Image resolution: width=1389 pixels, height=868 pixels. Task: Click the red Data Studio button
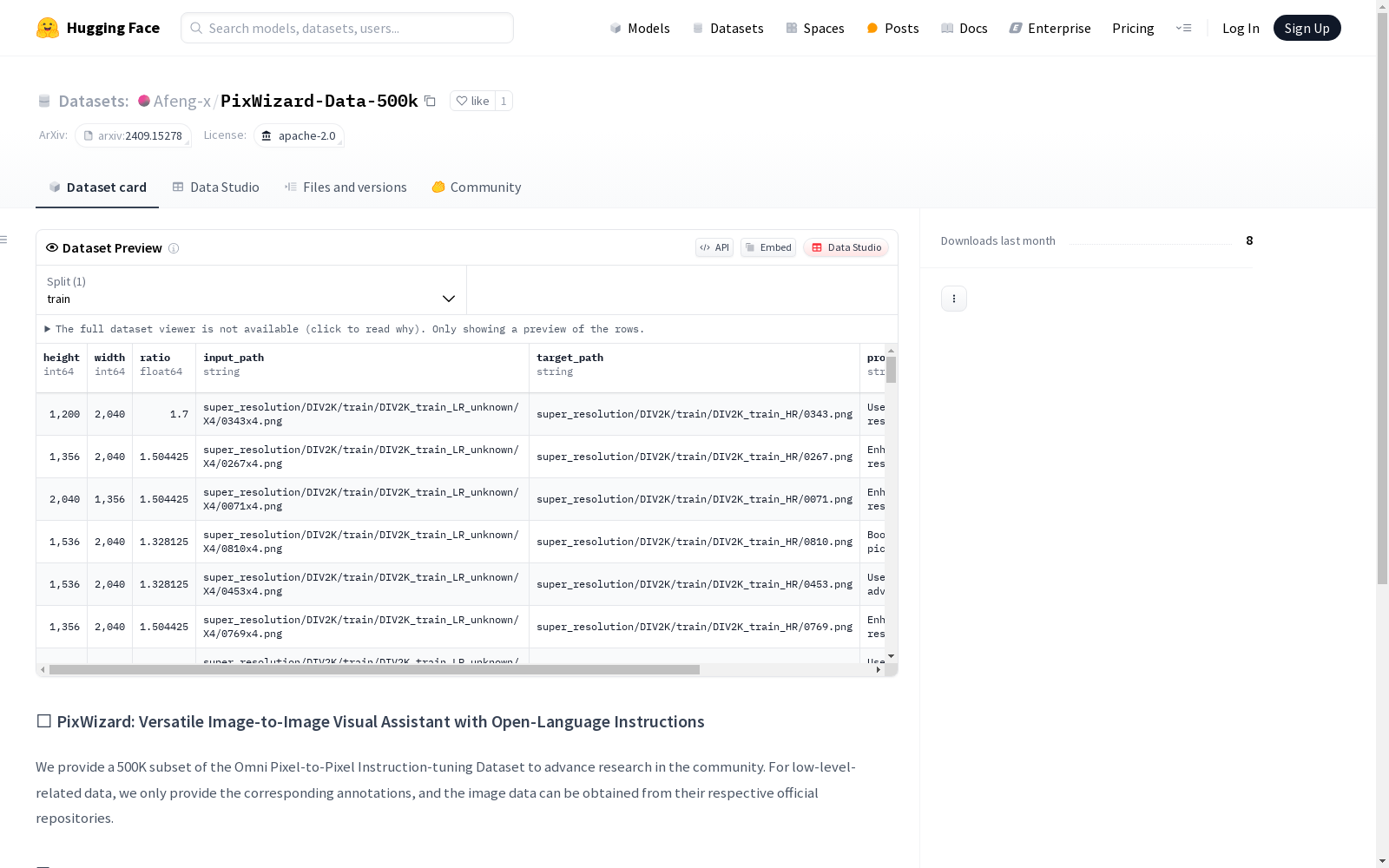(846, 247)
